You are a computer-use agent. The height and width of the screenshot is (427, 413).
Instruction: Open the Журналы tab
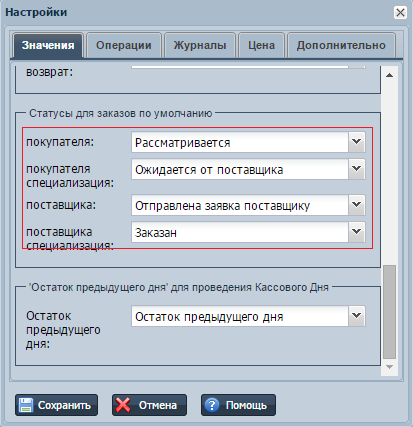click(200, 45)
